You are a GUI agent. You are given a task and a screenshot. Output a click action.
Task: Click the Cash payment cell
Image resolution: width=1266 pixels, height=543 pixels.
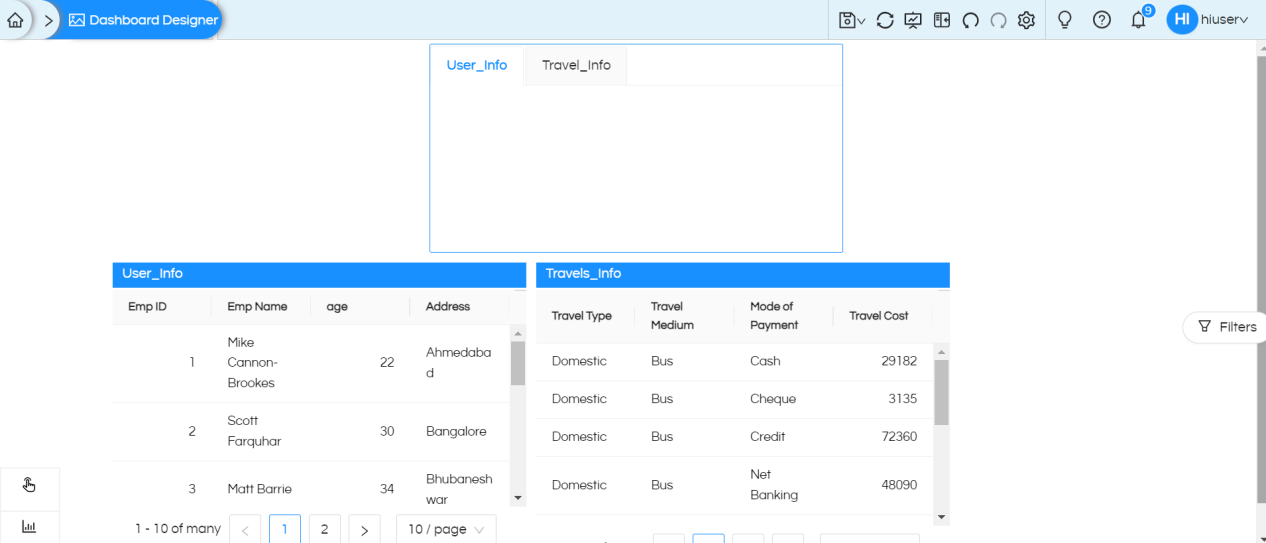[x=783, y=361]
